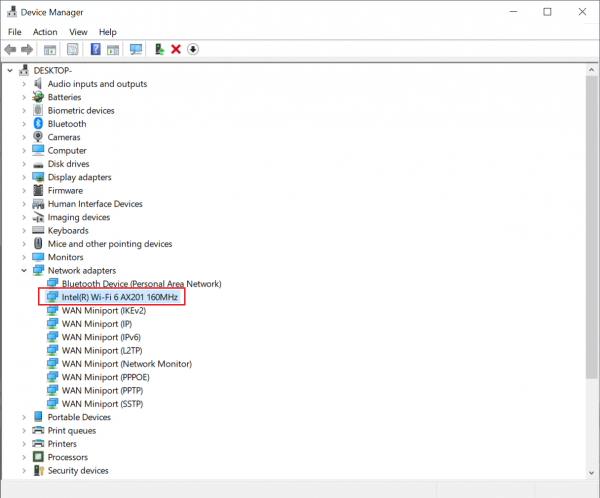Click the Audio inputs speaker icon

click(x=38, y=83)
